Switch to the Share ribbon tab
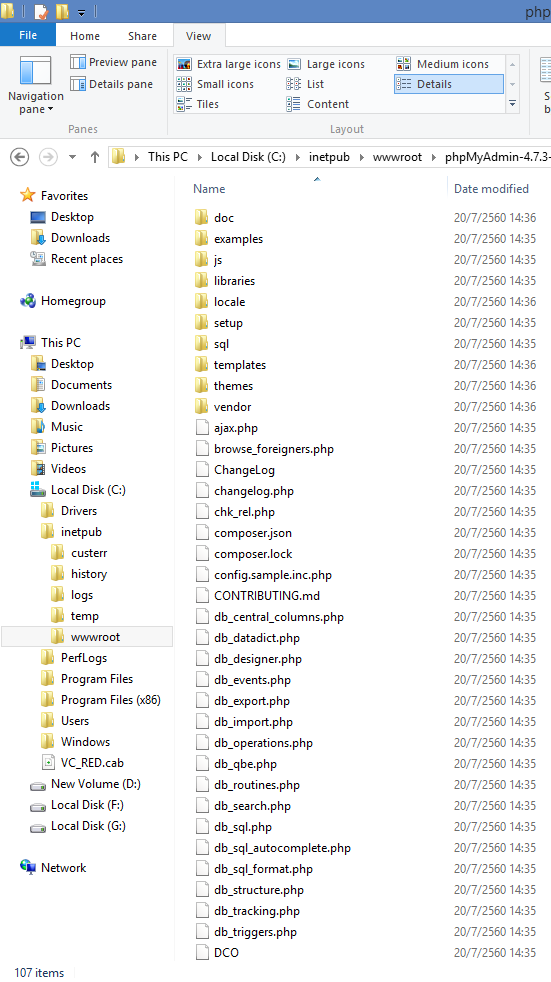 point(142,36)
